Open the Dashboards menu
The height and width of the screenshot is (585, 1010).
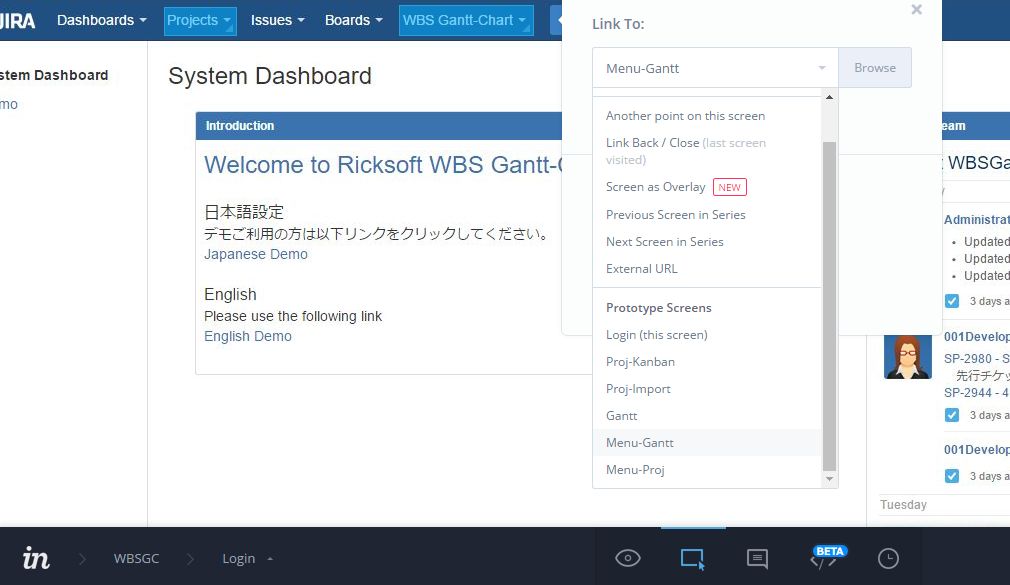(102, 21)
